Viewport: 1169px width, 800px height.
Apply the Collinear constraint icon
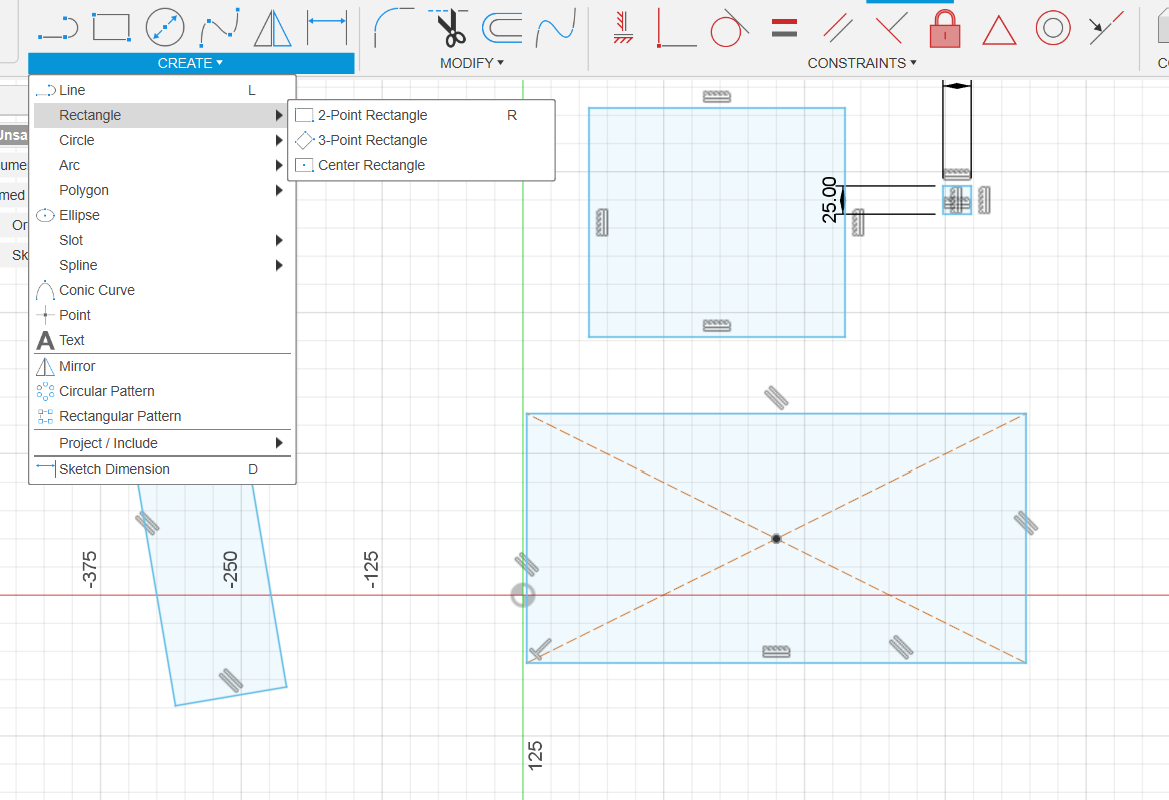(1106, 28)
